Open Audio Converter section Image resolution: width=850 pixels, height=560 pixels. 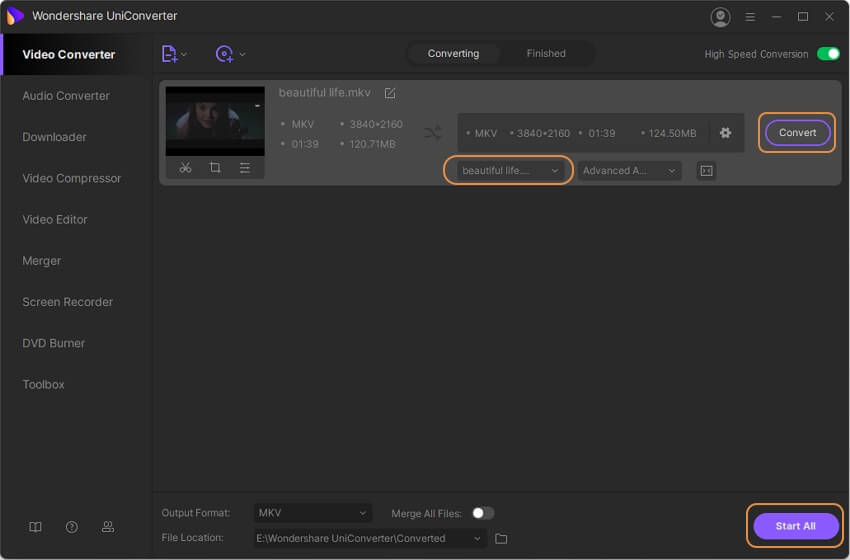click(66, 96)
